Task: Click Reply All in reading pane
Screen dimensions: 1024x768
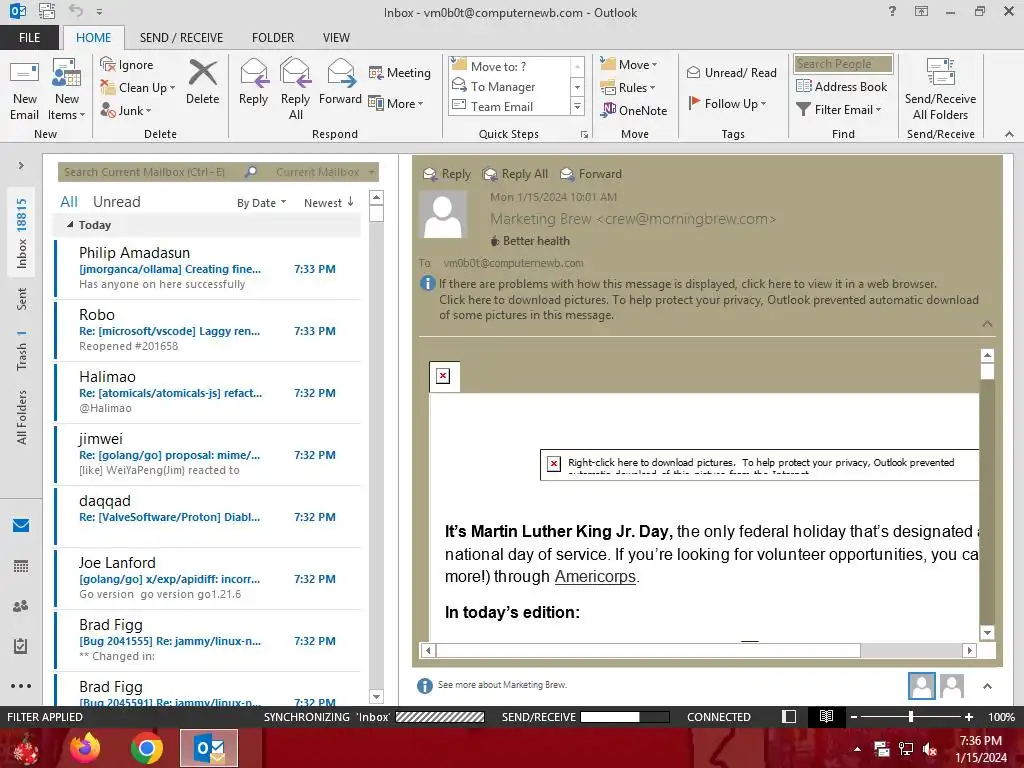Action: [515, 174]
